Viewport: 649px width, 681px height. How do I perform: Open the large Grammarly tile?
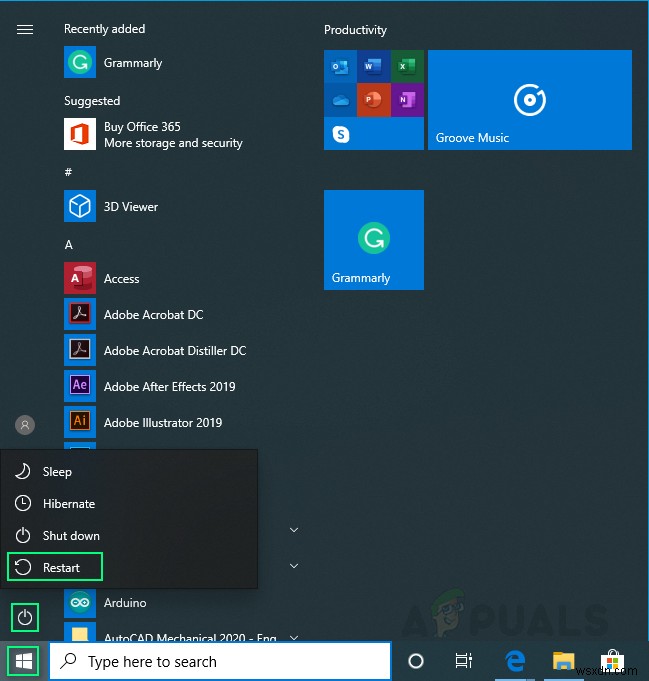point(374,240)
